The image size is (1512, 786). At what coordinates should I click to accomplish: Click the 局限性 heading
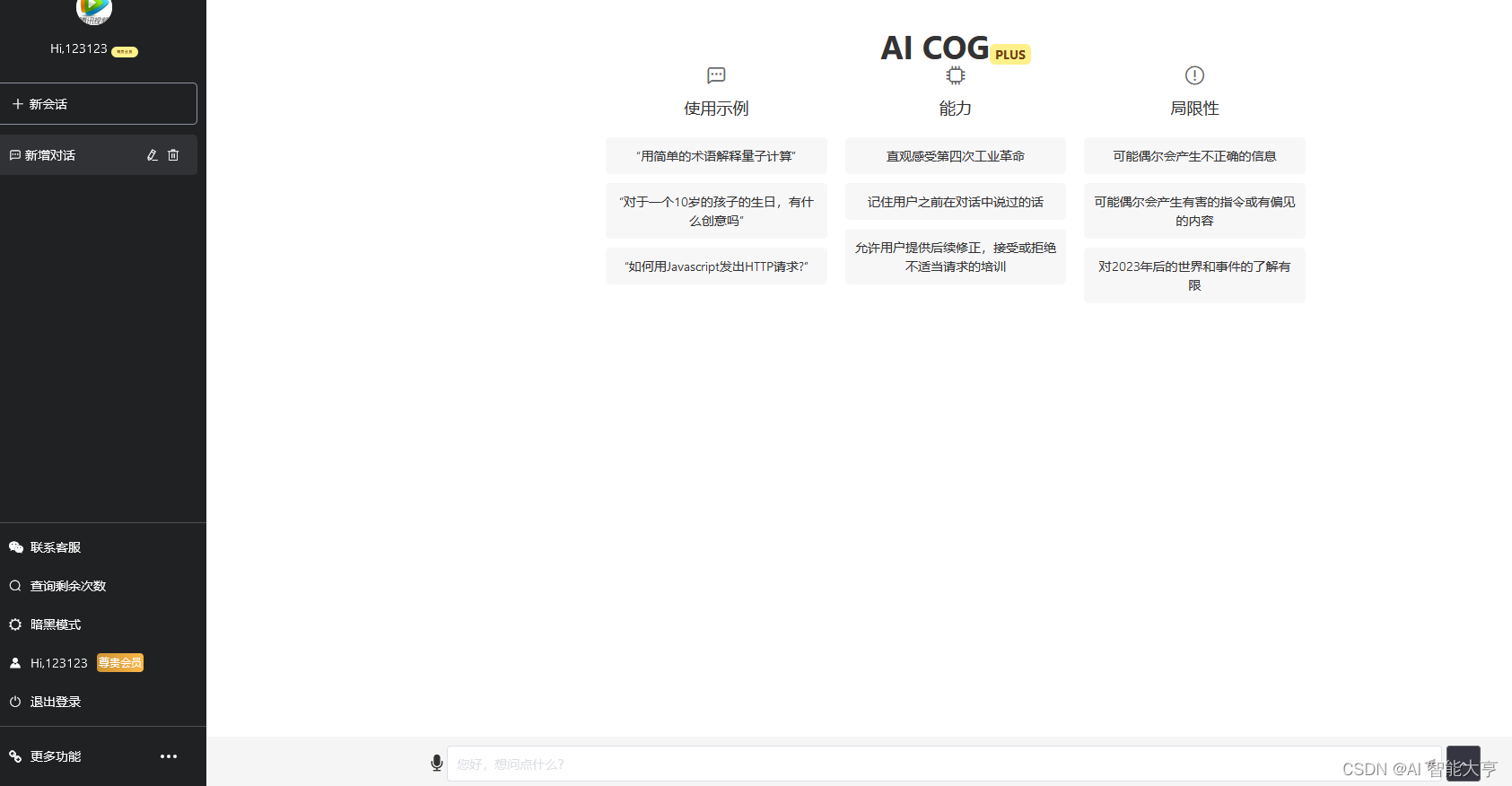tap(1194, 109)
